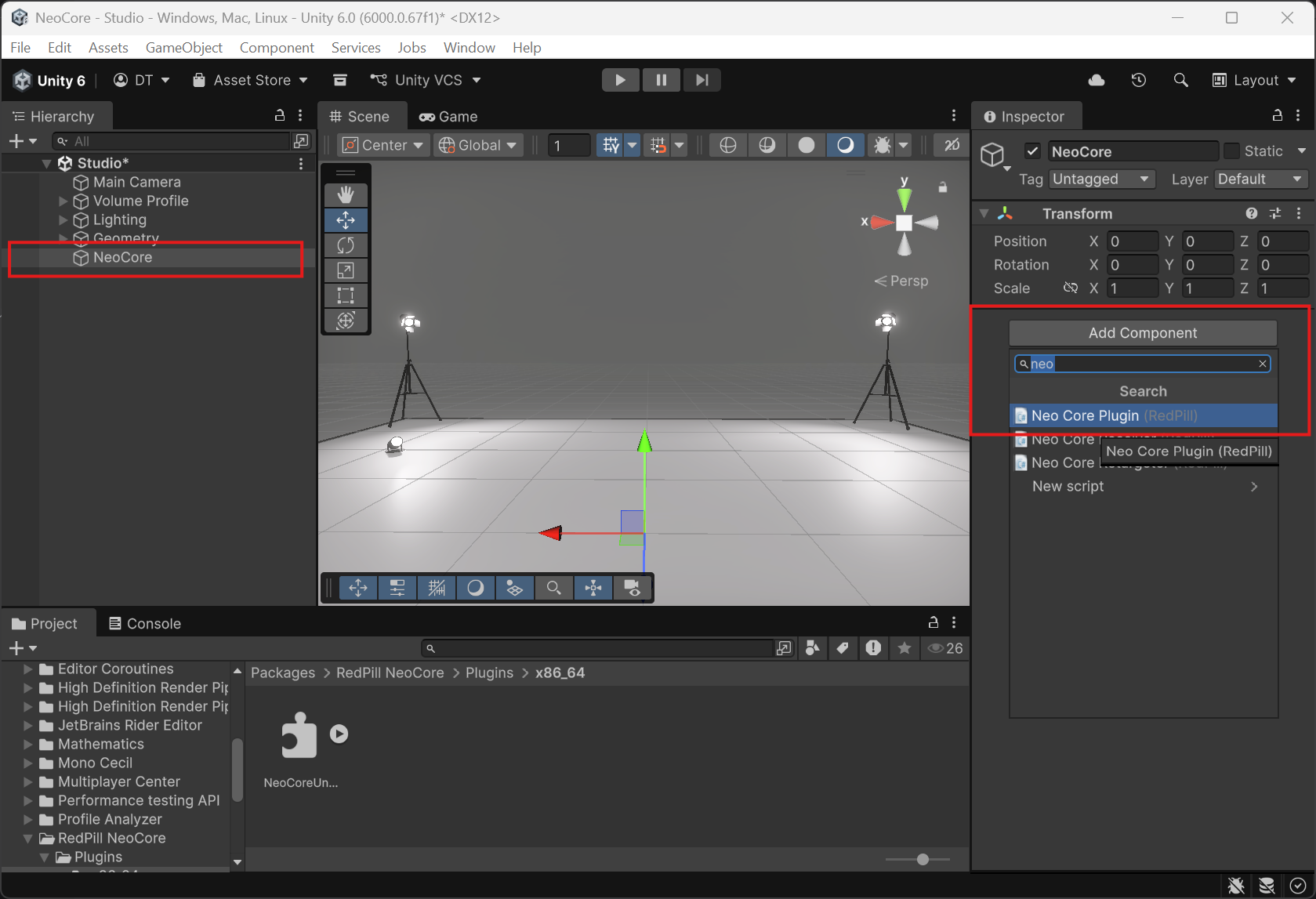Screen dimensions: 1316x899
Task: Click the Play button
Action: (x=620, y=80)
